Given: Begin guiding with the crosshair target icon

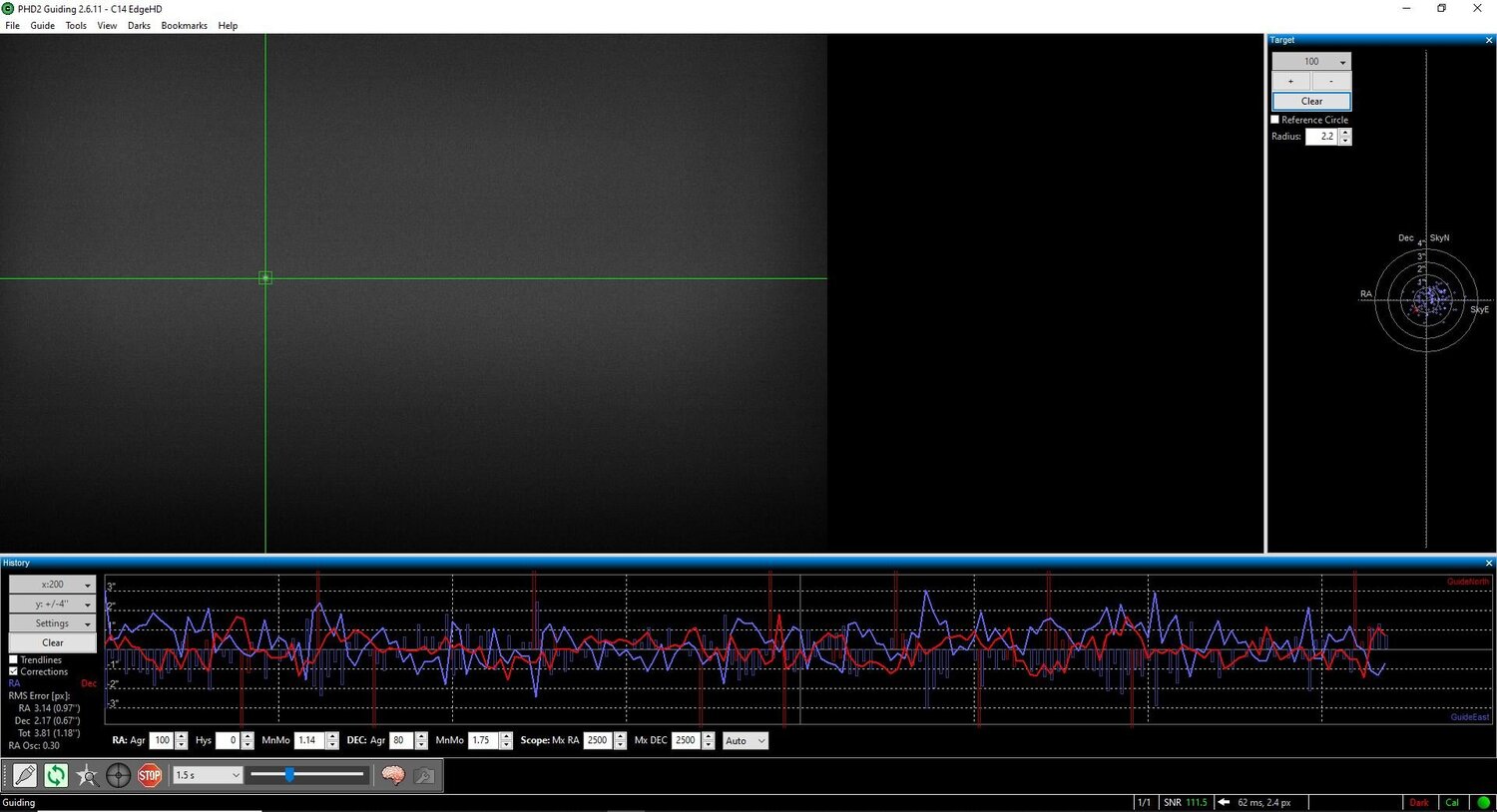Looking at the screenshot, I should (118, 775).
